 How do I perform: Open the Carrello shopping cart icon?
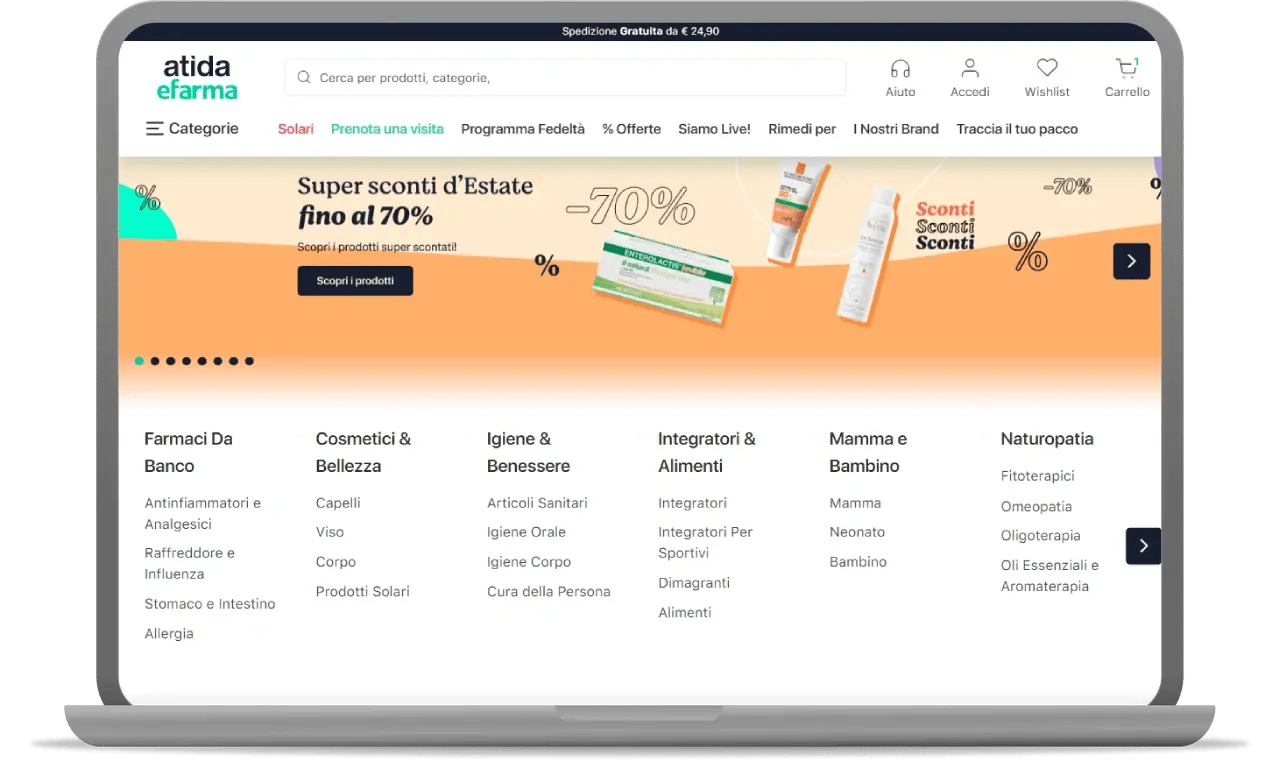1126,69
